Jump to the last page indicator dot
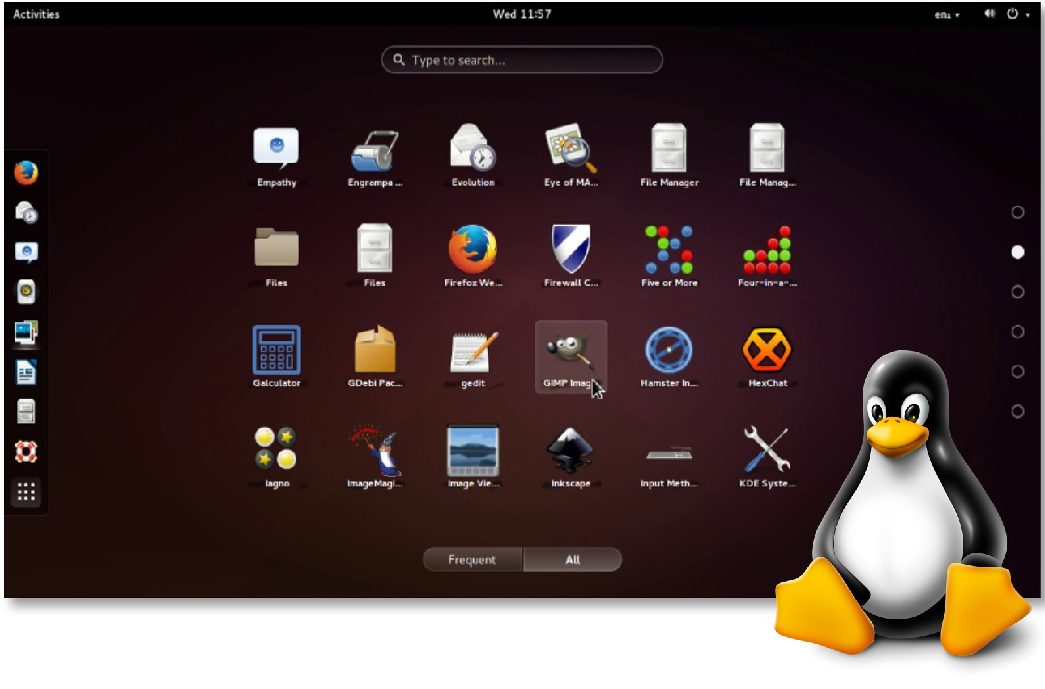This screenshot has height=689, width=1045. click(x=1018, y=412)
